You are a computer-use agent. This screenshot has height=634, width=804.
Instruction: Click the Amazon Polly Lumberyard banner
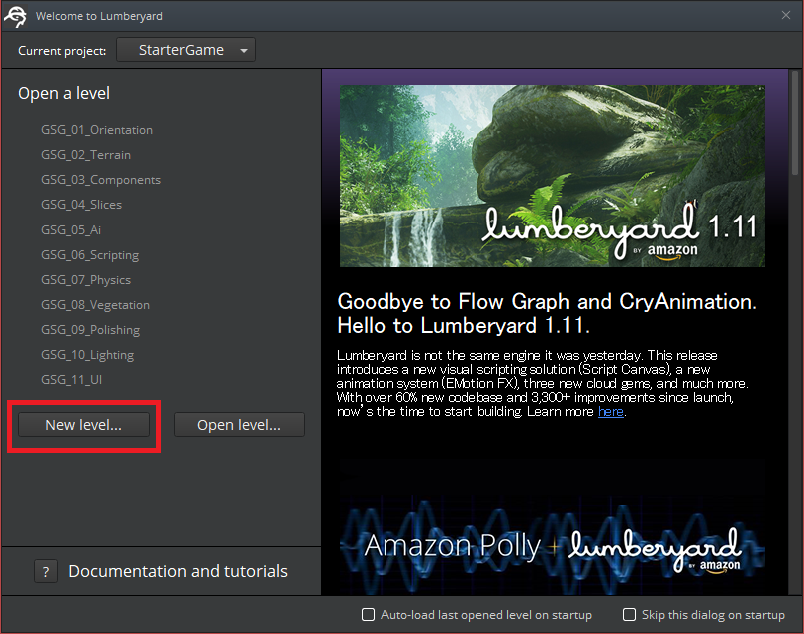552,544
